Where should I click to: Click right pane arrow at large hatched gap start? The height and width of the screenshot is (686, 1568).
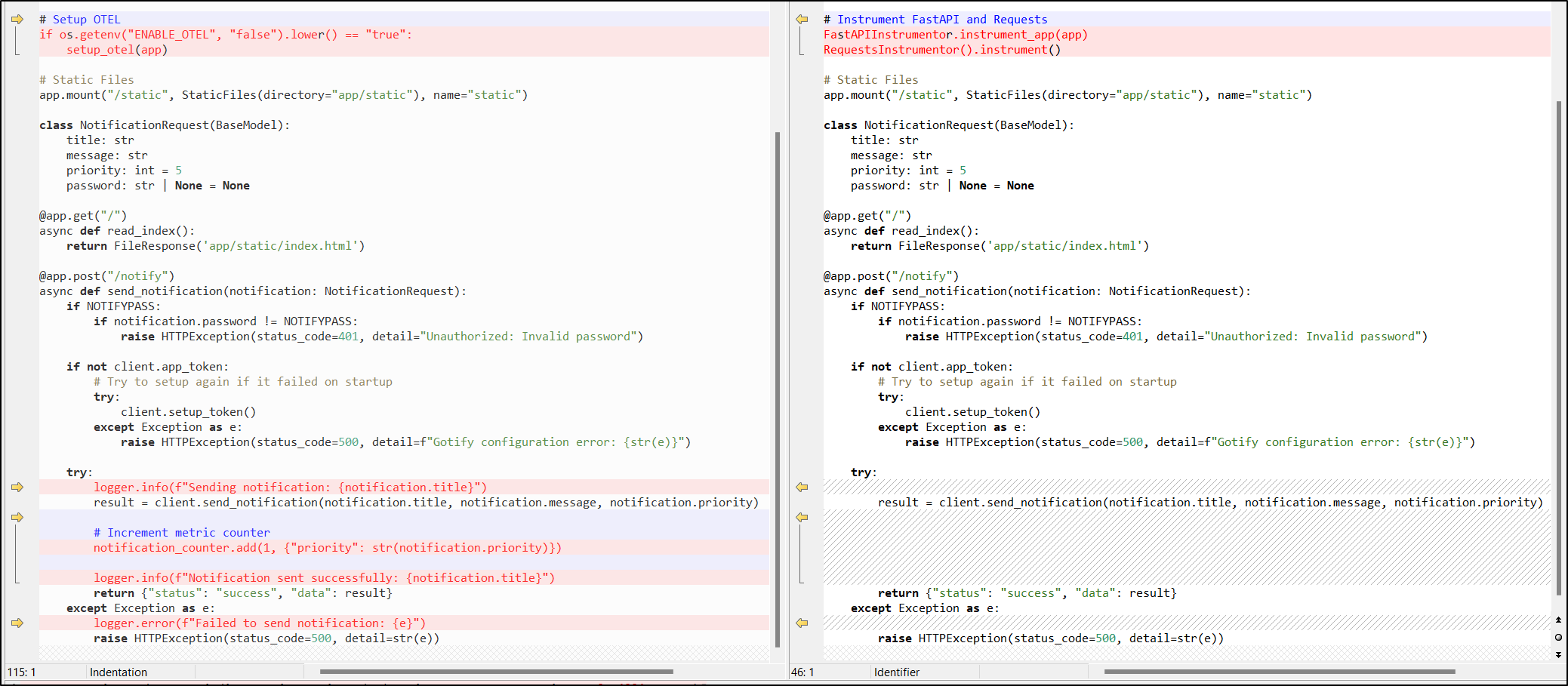coord(802,518)
